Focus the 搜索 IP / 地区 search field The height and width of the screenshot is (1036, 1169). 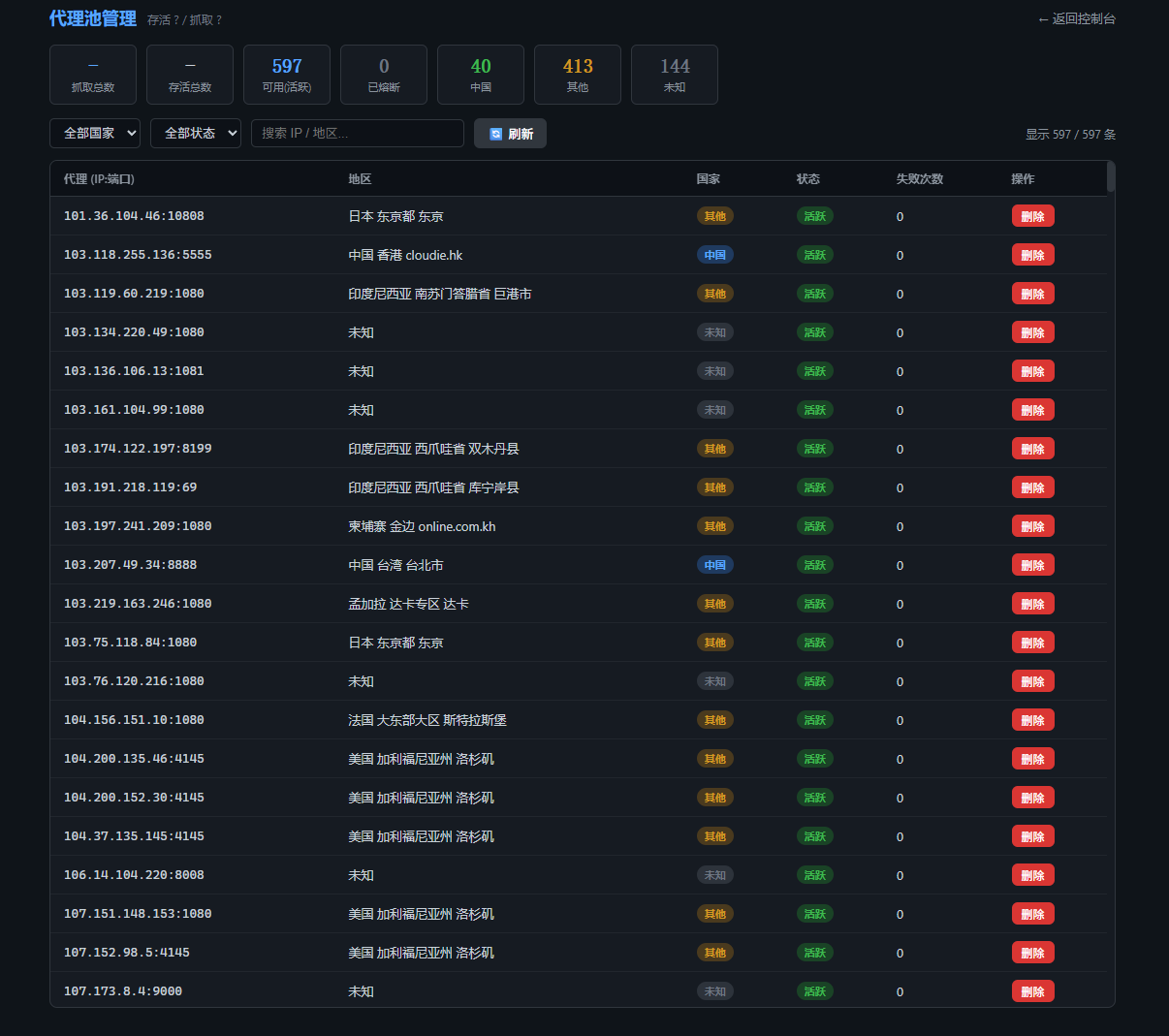point(358,133)
